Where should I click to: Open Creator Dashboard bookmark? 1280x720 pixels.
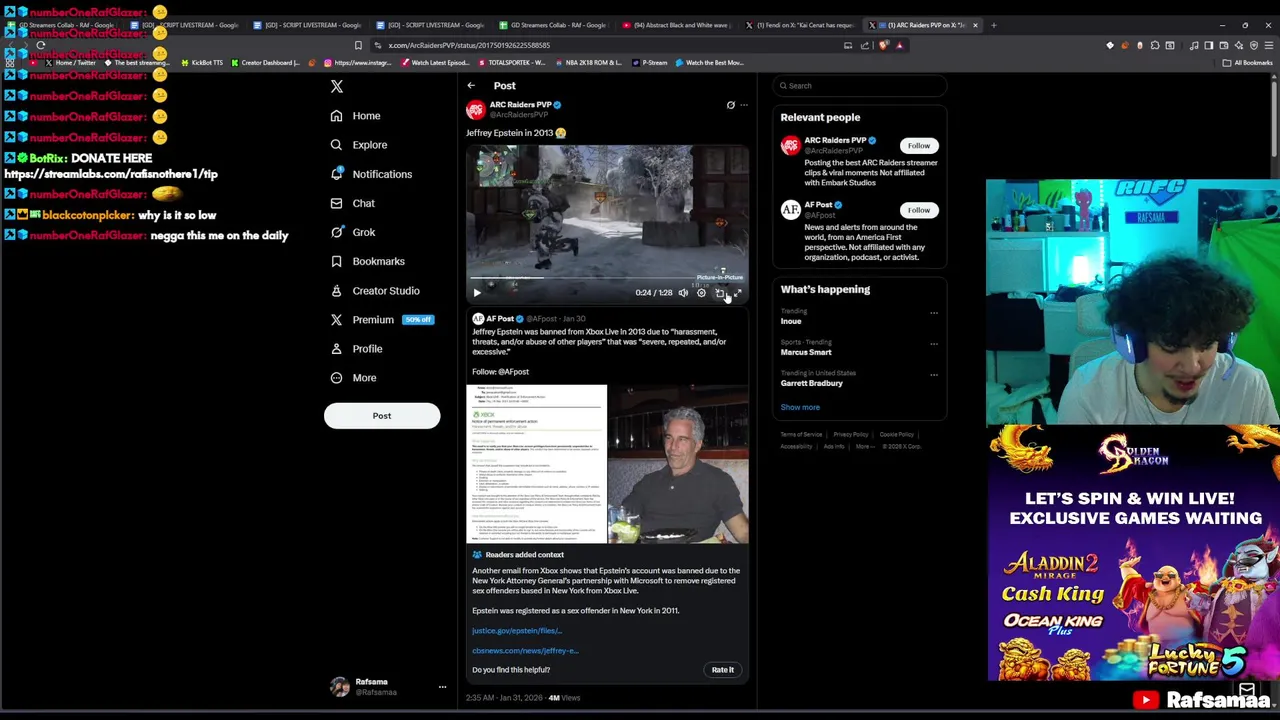tap(265, 63)
